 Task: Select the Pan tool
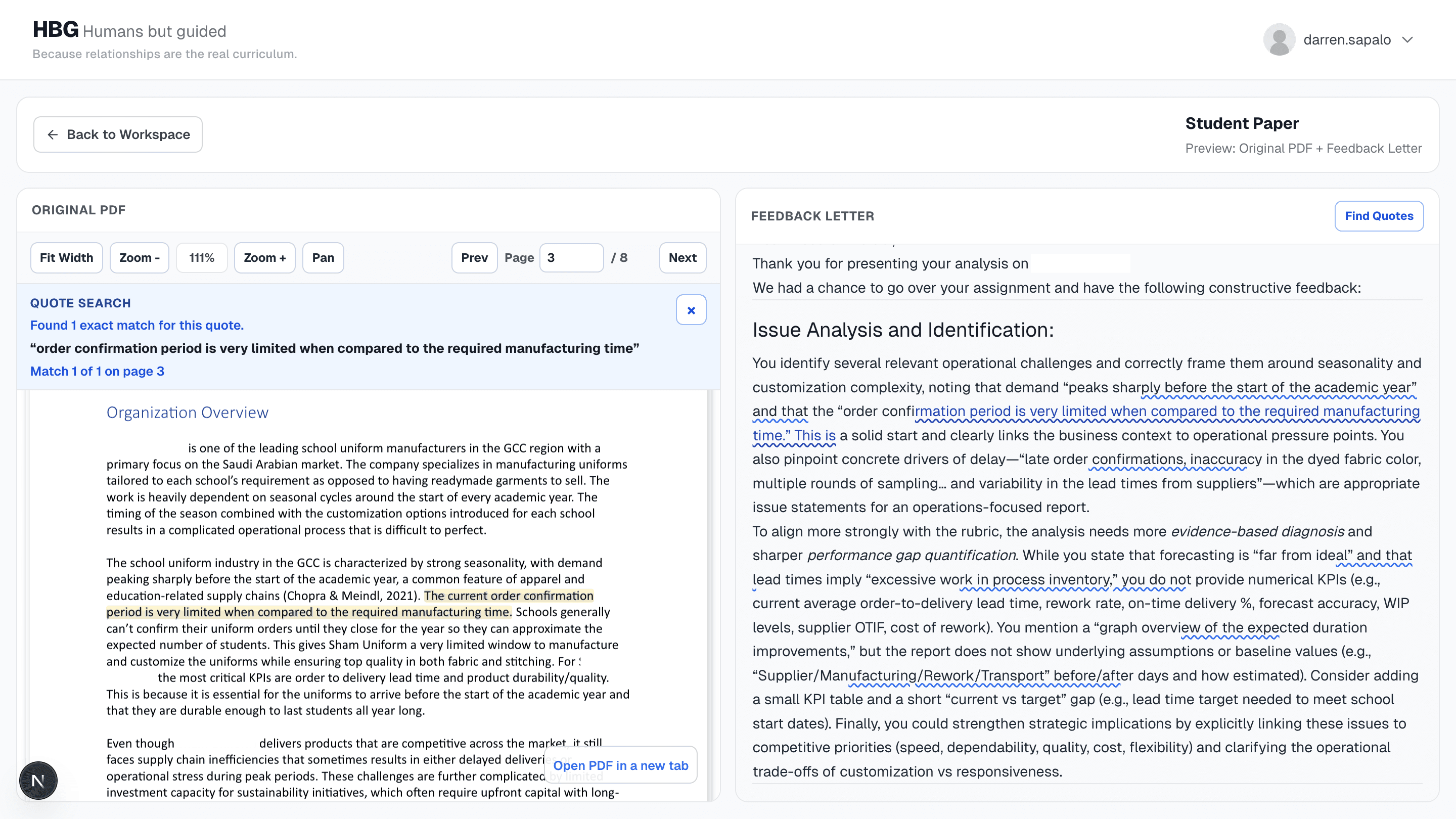323,258
